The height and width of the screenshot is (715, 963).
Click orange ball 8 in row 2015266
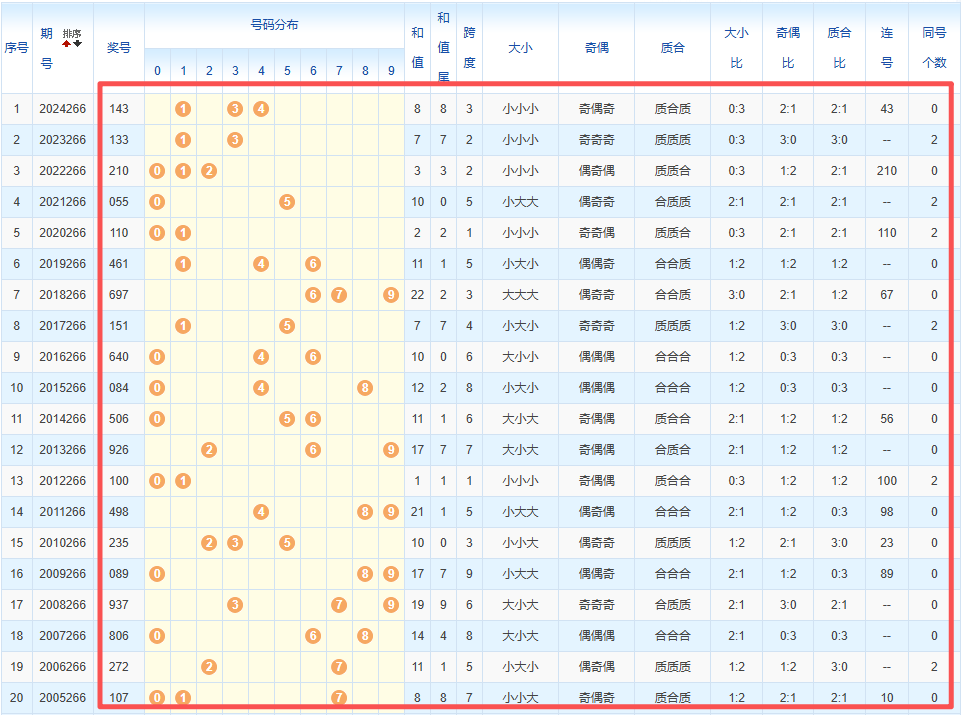[x=365, y=388]
